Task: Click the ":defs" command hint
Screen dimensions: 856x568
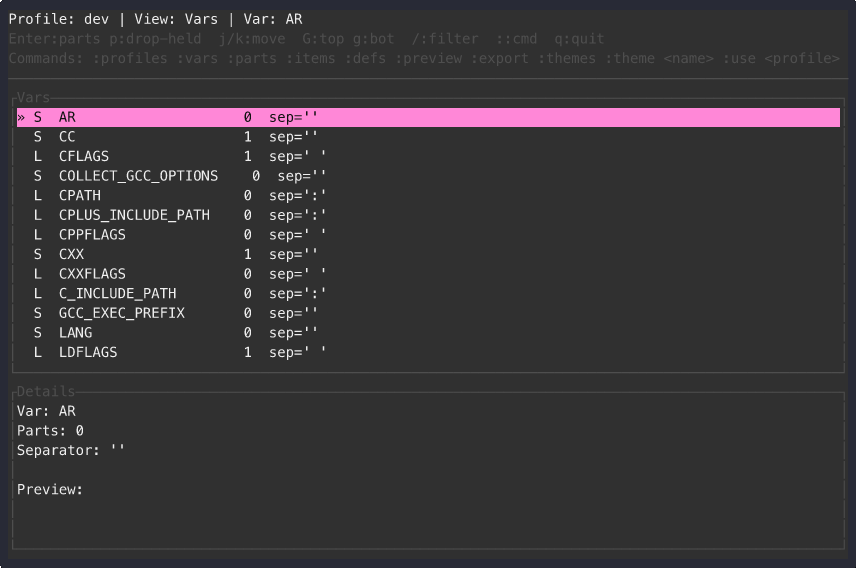Action: tap(365, 58)
